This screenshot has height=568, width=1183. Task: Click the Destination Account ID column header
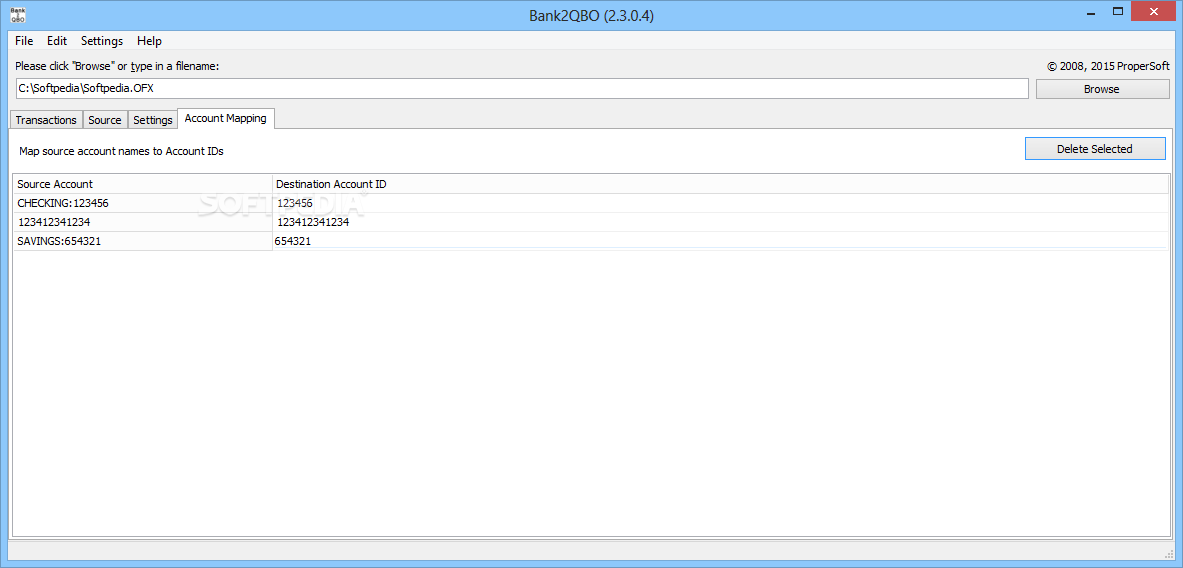click(x=721, y=184)
